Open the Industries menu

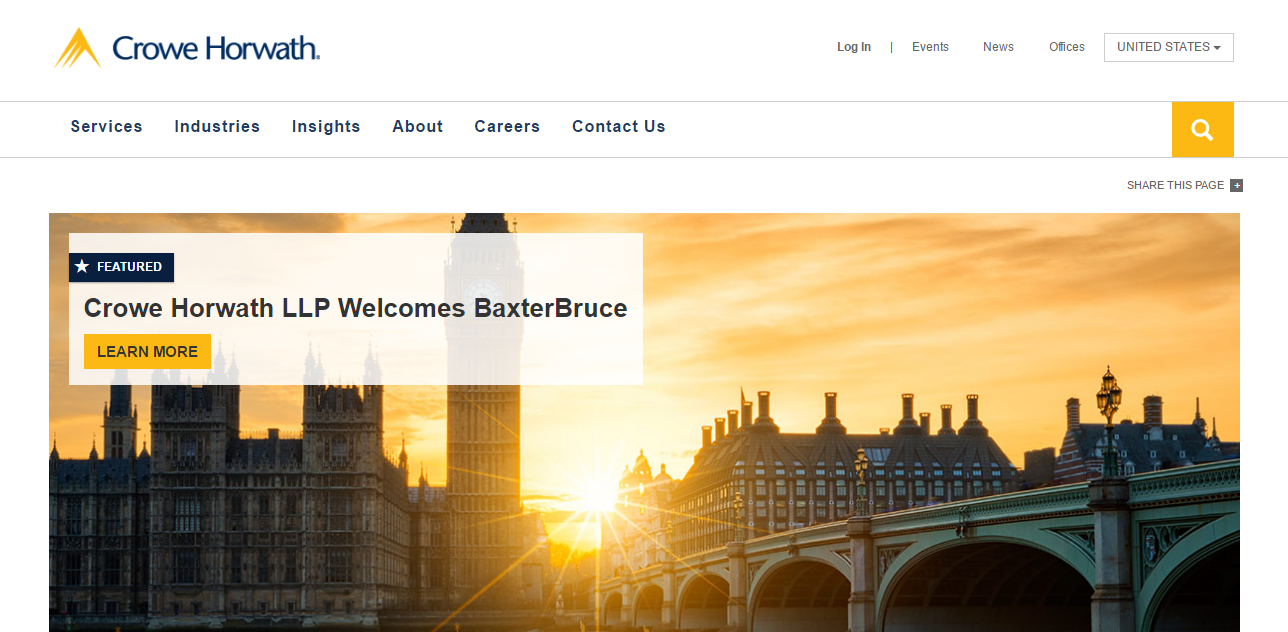point(217,127)
